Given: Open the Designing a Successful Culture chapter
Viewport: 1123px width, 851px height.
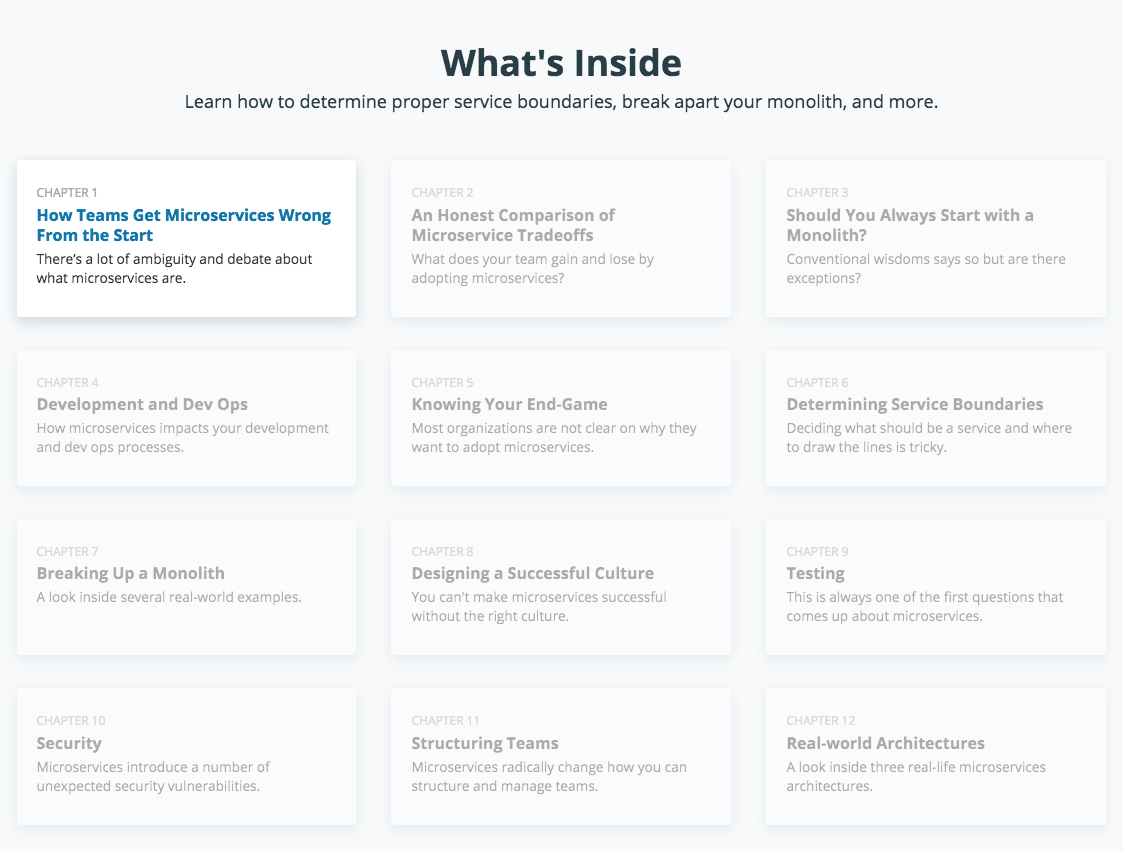Looking at the screenshot, I should click(532, 573).
